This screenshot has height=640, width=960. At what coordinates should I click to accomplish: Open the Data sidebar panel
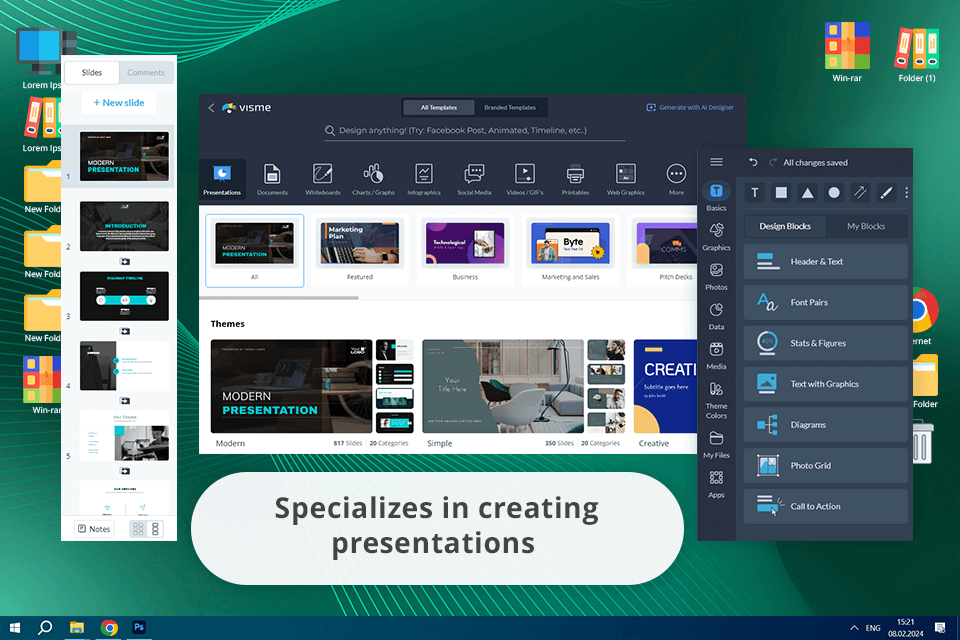click(716, 317)
